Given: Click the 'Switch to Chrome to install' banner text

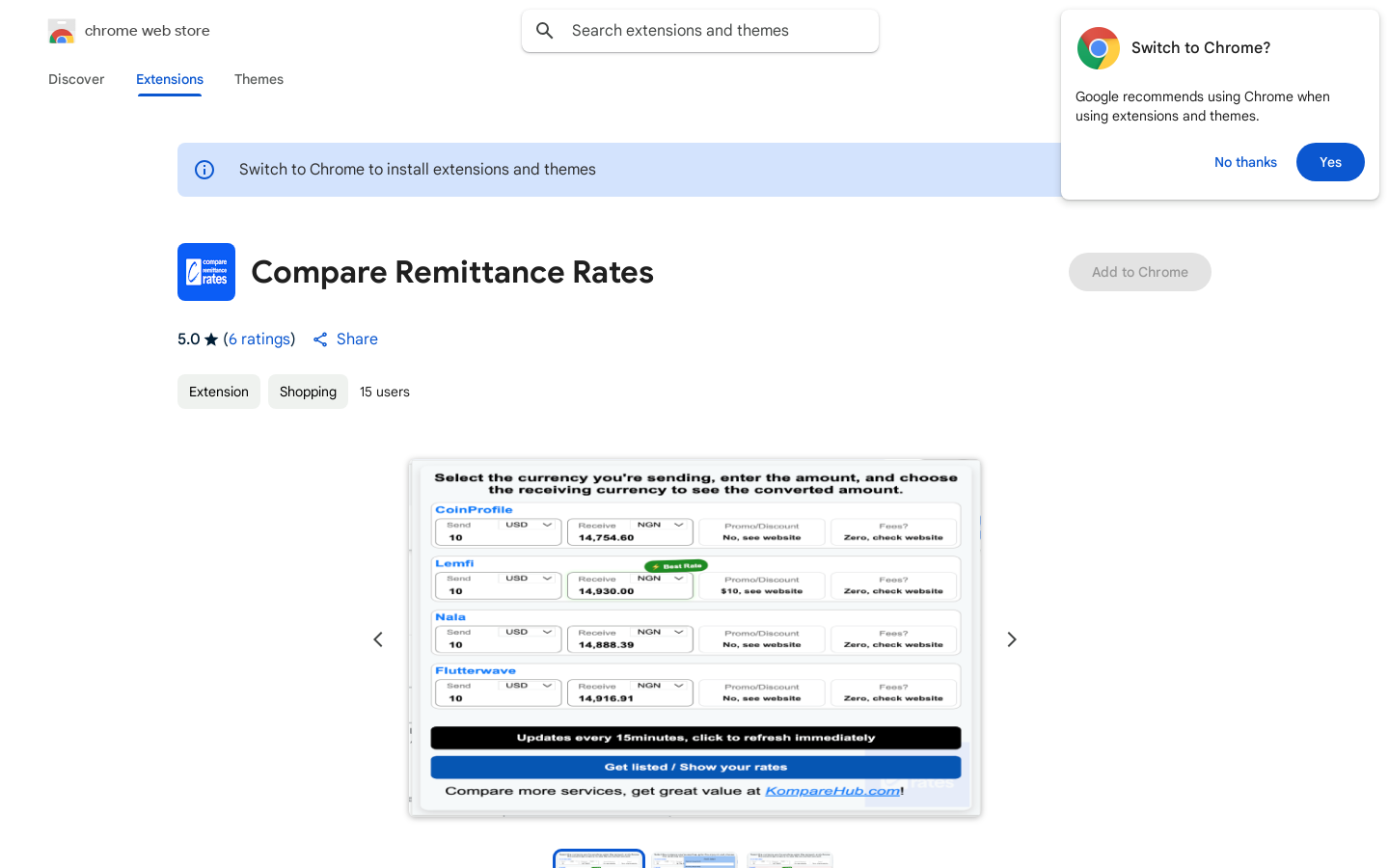Looking at the screenshot, I should pyautogui.click(x=418, y=170).
